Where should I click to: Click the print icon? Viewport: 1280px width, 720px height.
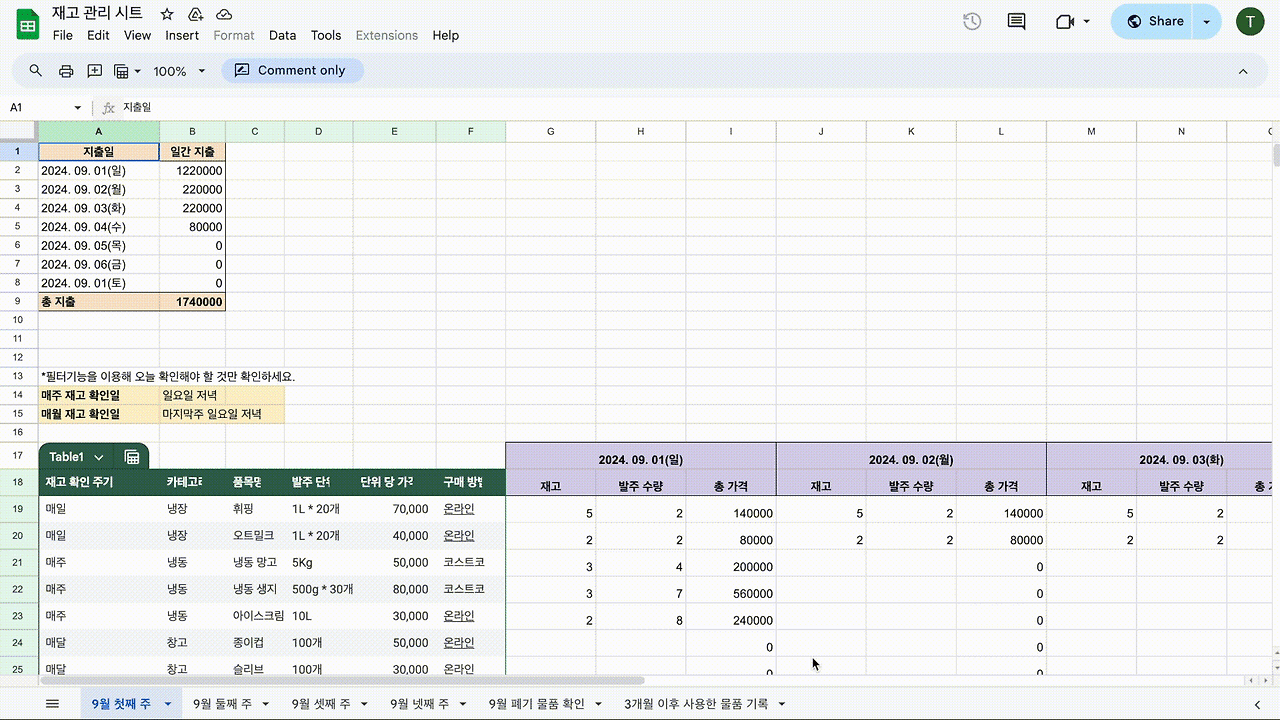[66, 71]
